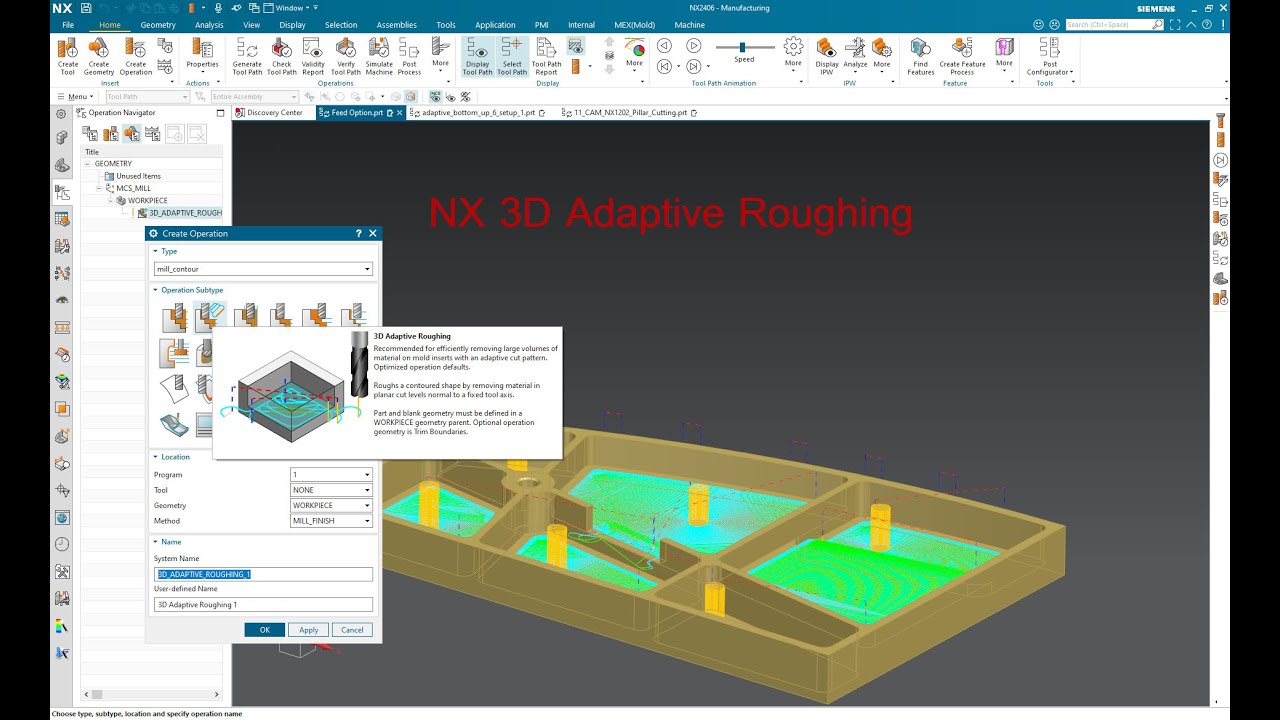1280x720 pixels.
Task: Show Program Order view in navigator
Action: point(89,133)
